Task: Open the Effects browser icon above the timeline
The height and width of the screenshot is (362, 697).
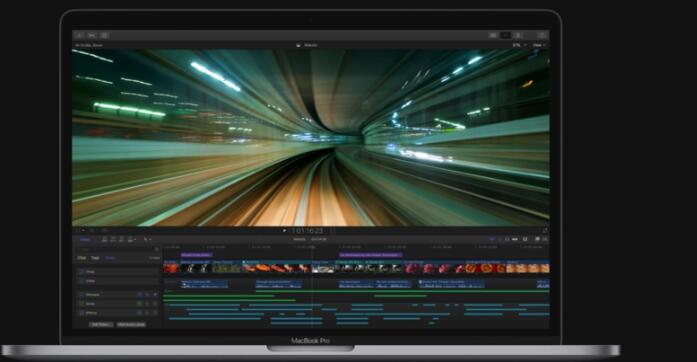Action: pos(537,239)
